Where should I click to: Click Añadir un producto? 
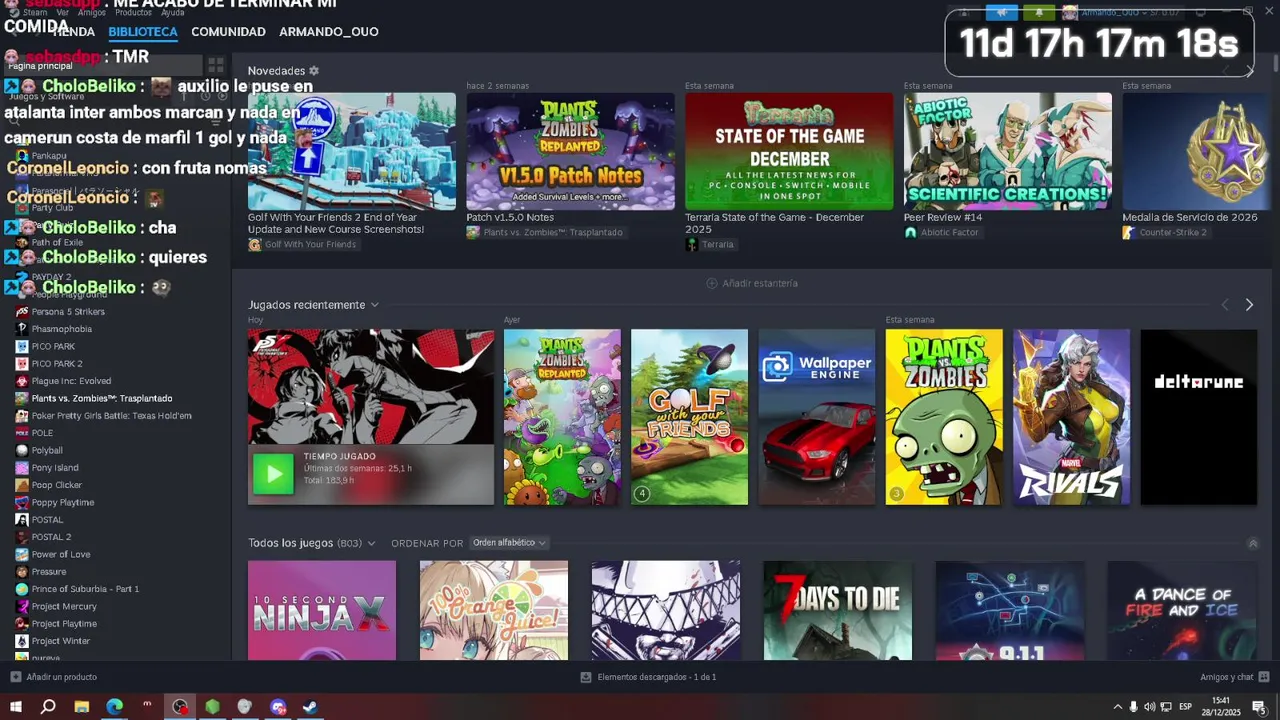(62, 677)
